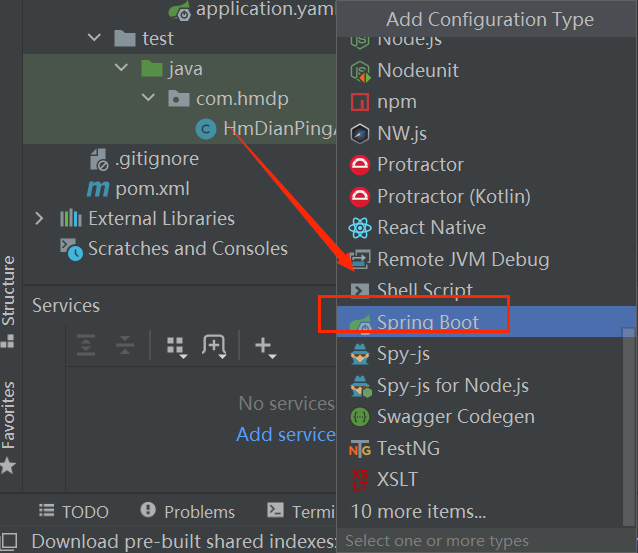Collapse the java folder node
Viewport: 638px width, 553px height.
(x=121, y=68)
